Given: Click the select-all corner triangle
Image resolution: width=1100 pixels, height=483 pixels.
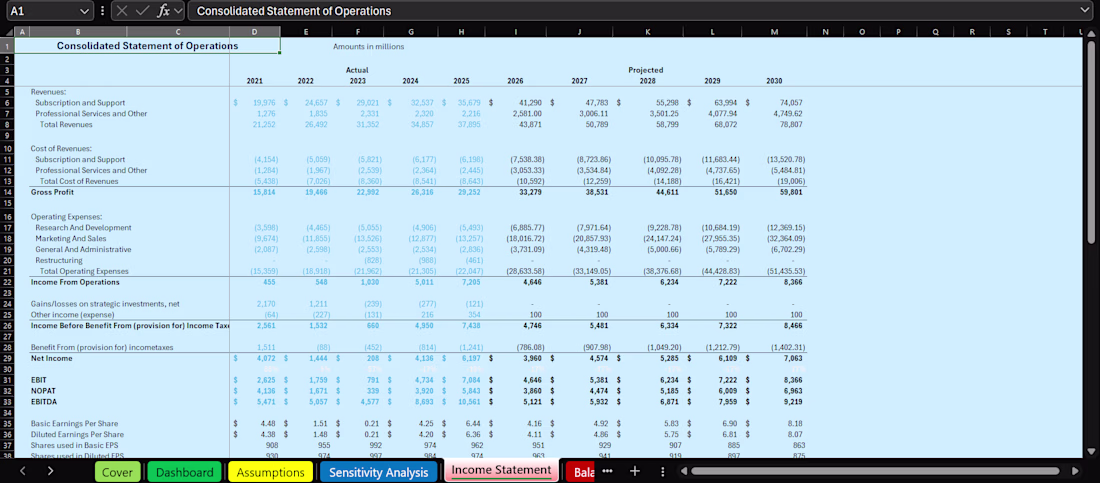Looking at the screenshot, I should click(6, 31).
